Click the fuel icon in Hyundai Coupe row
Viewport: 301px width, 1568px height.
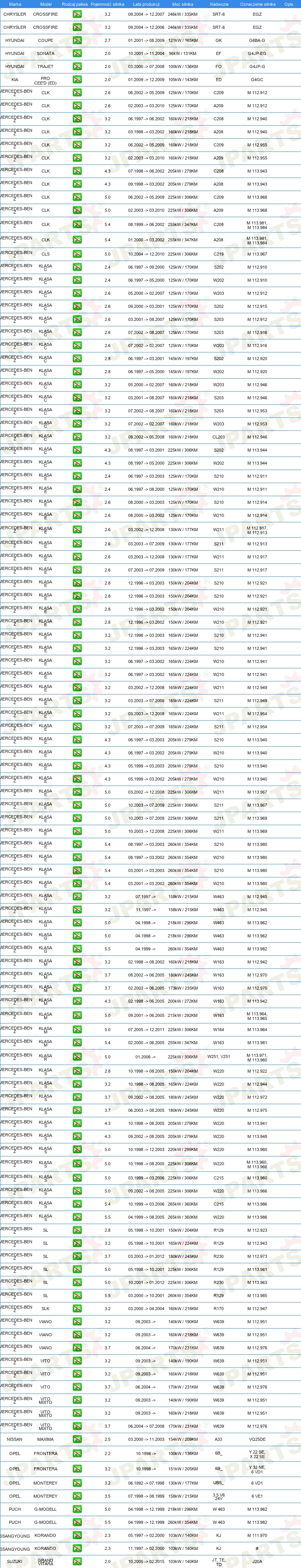pos(77,40)
